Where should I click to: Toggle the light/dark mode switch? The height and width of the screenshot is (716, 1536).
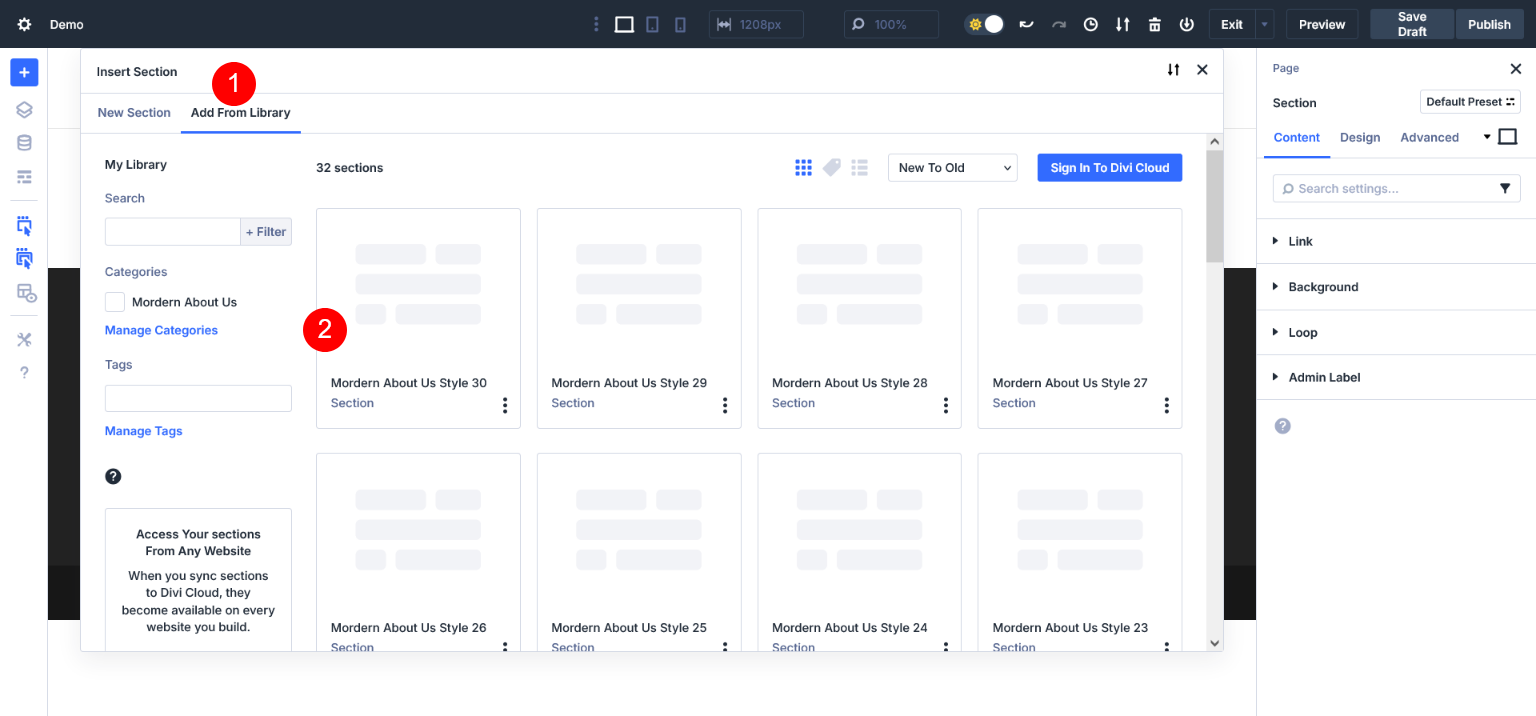coord(985,24)
